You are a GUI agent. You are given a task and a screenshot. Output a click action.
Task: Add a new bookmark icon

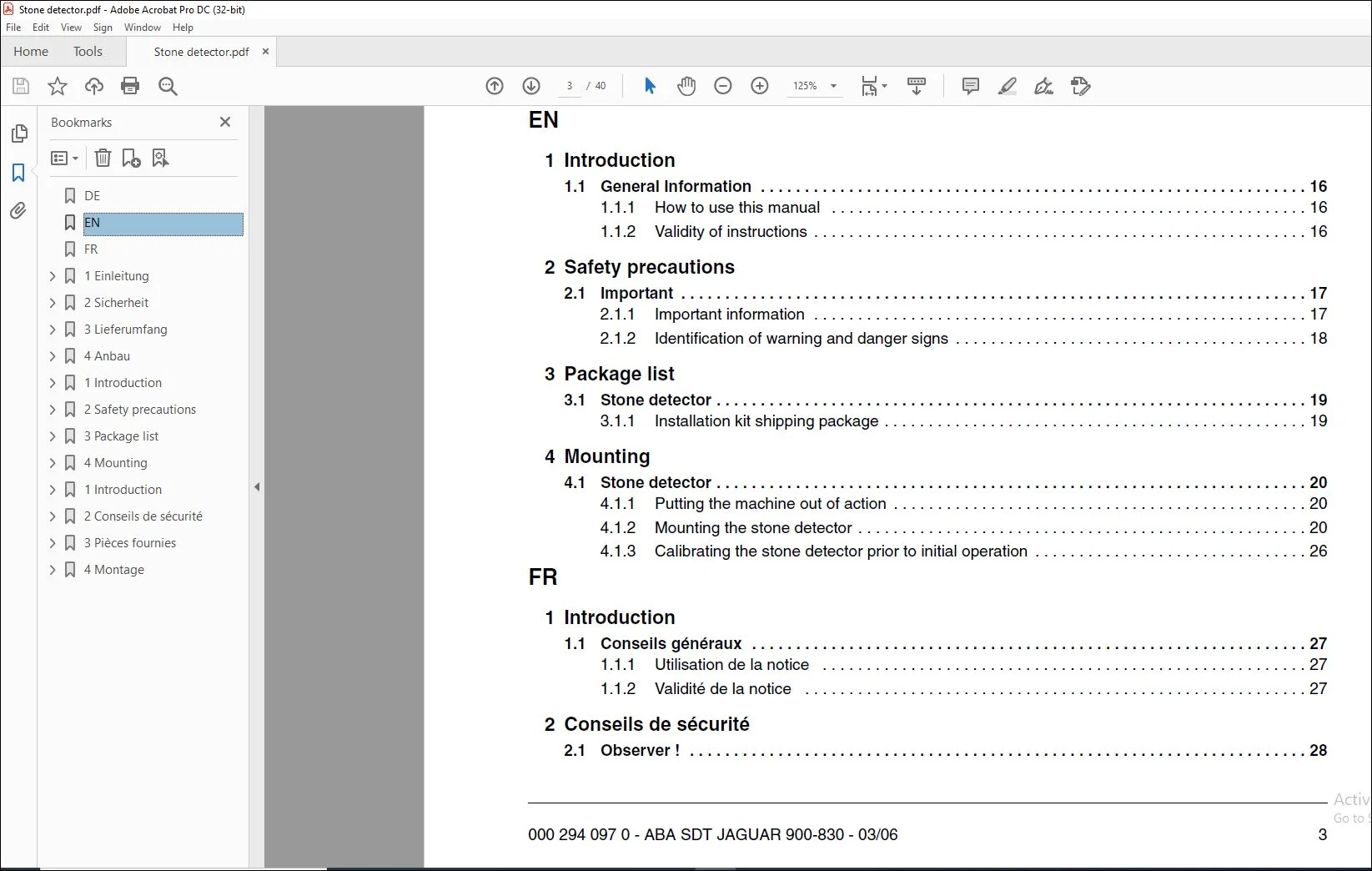131,158
